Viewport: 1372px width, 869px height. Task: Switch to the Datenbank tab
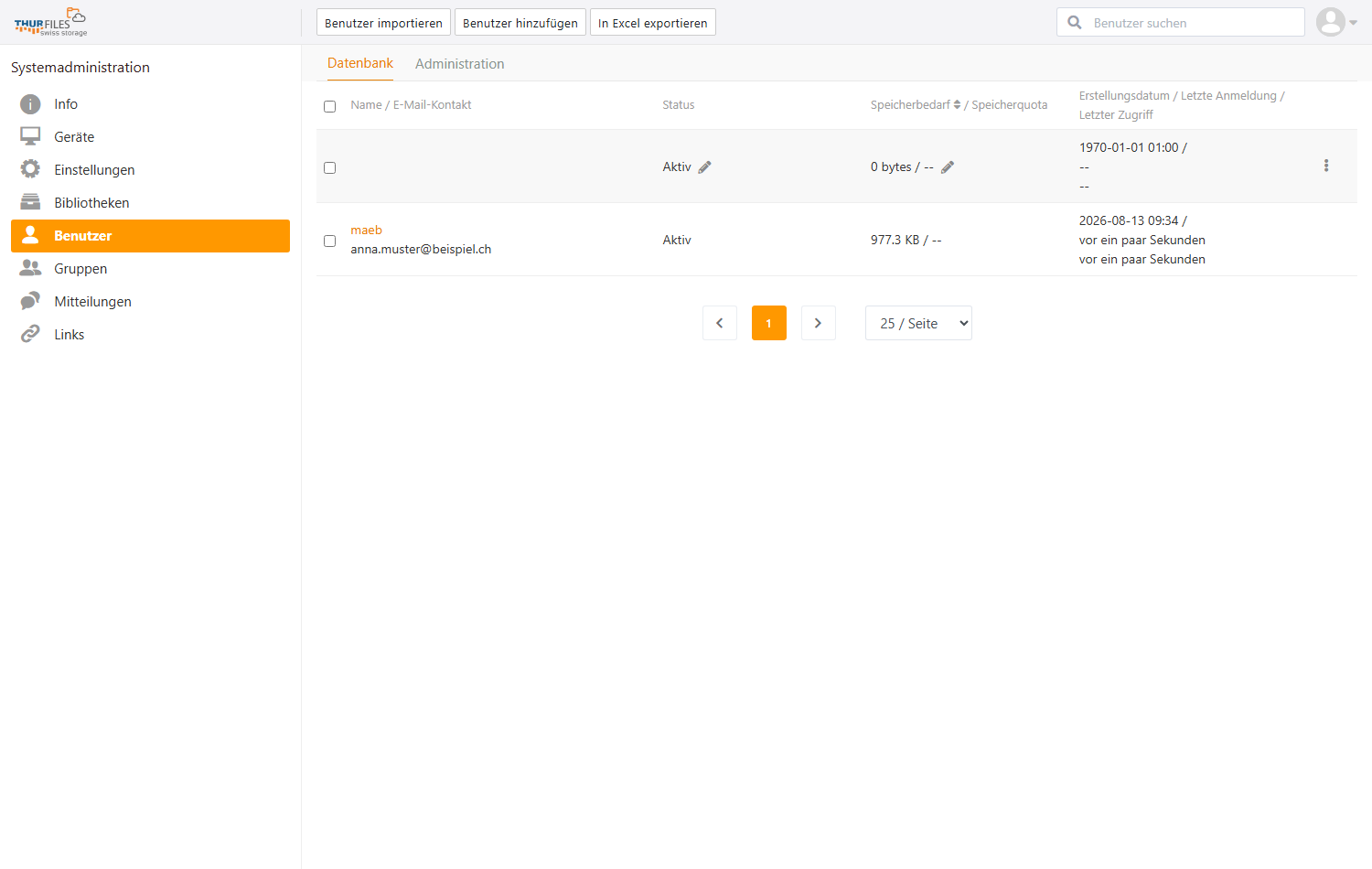(x=360, y=63)
